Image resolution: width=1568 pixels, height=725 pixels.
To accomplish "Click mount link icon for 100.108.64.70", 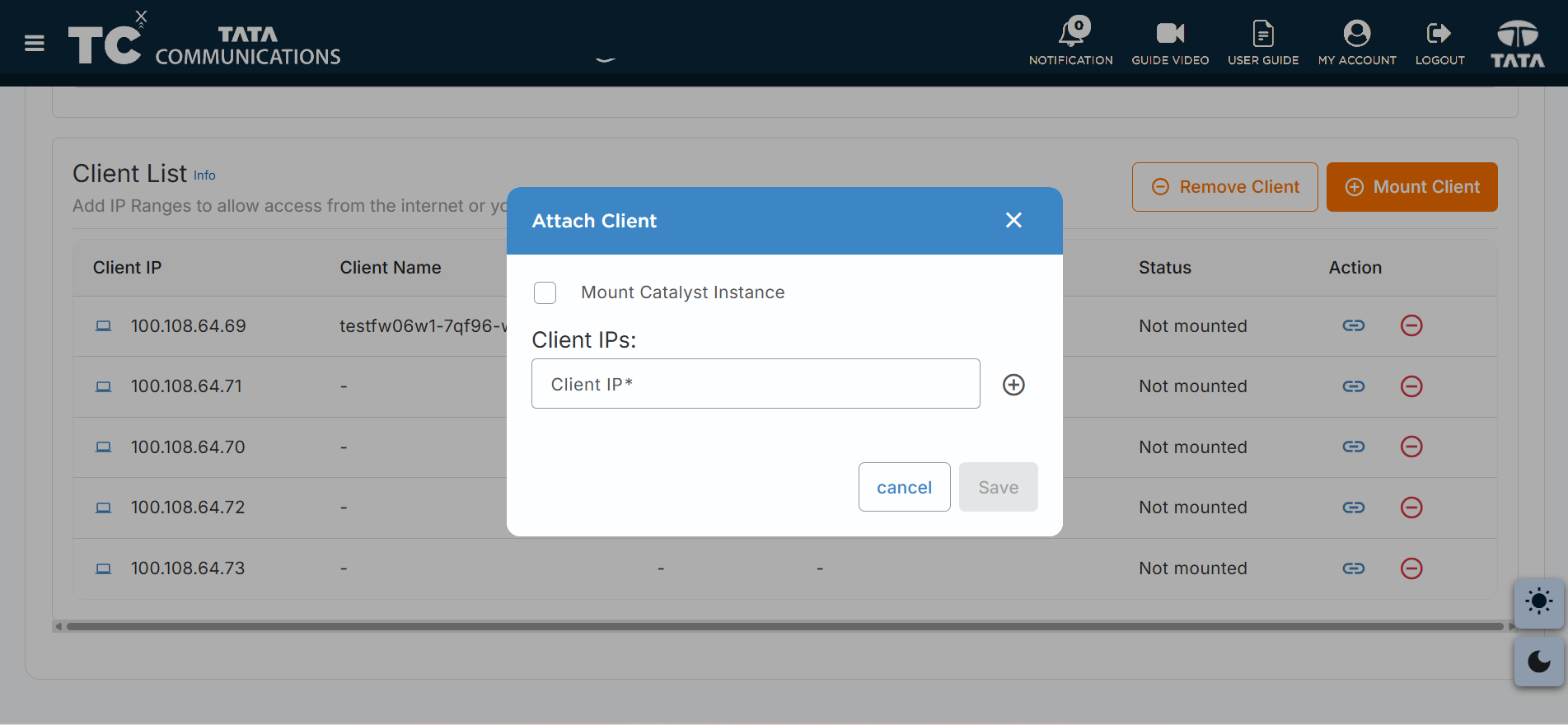I will [1354, 447].
